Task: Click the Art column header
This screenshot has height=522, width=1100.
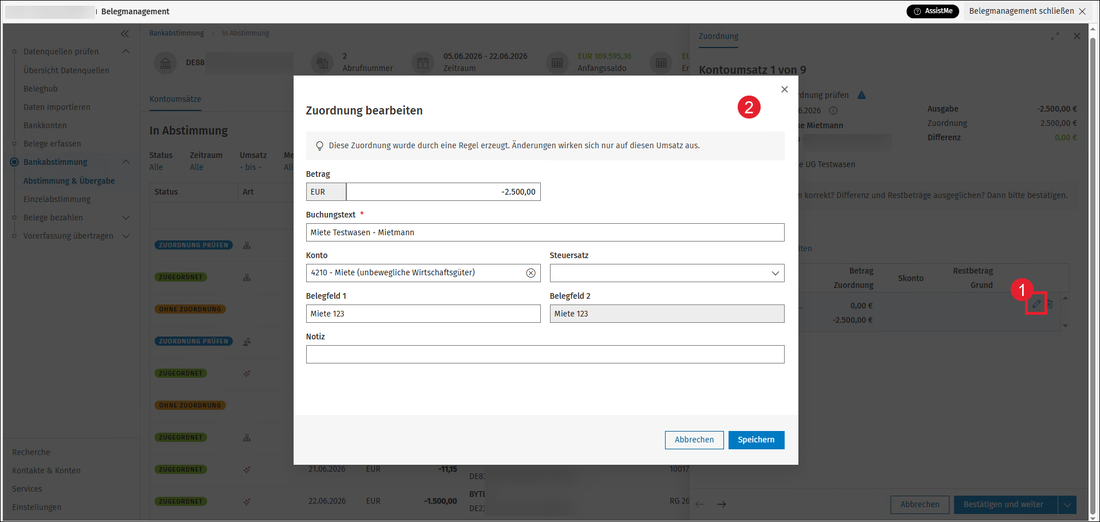Action: pos(248,192)
